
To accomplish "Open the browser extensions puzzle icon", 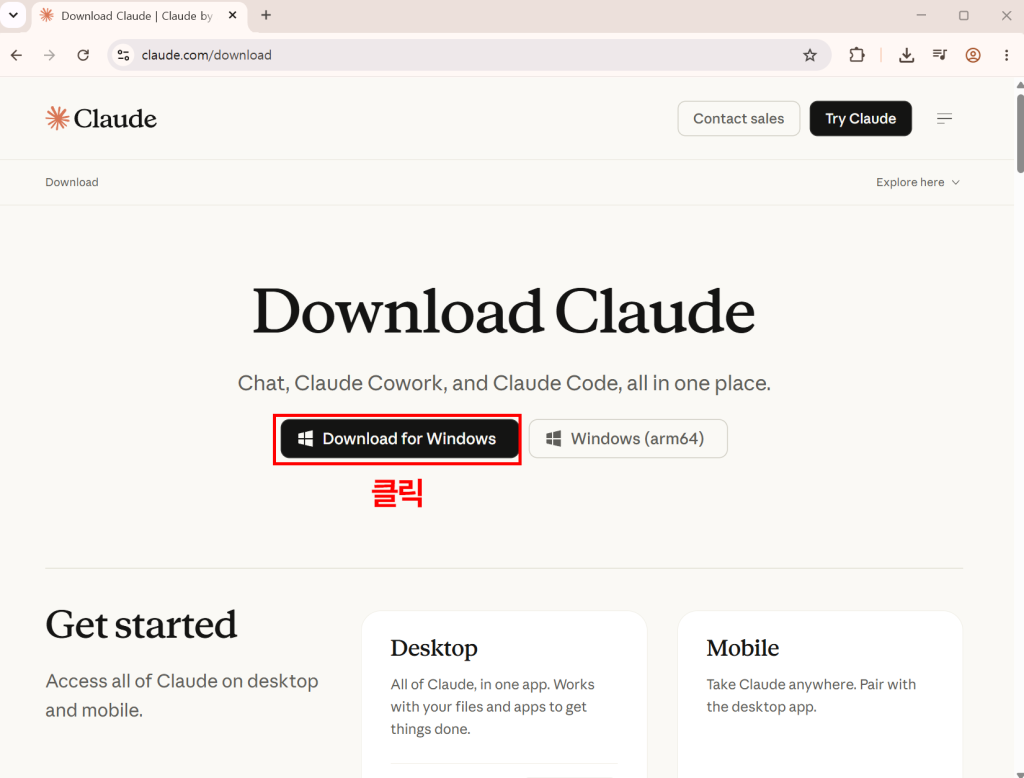I will coord(857,56).
